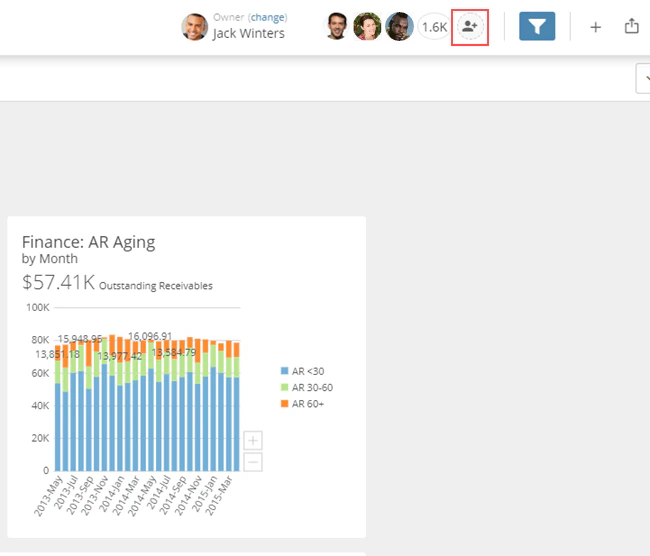
Task: Click the 16,096.91 data label
Action: (150, 336)
